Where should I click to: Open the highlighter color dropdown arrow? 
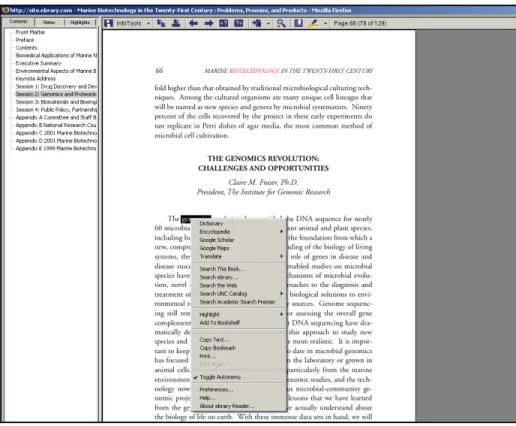click(325, 23)
